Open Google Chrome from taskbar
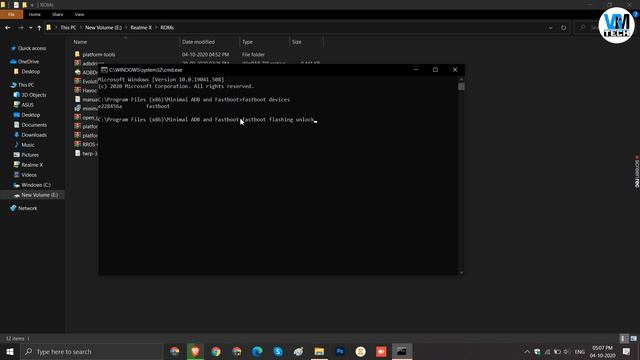The height and width of the screenshot is (360, 640). click(x=216, y=351)
